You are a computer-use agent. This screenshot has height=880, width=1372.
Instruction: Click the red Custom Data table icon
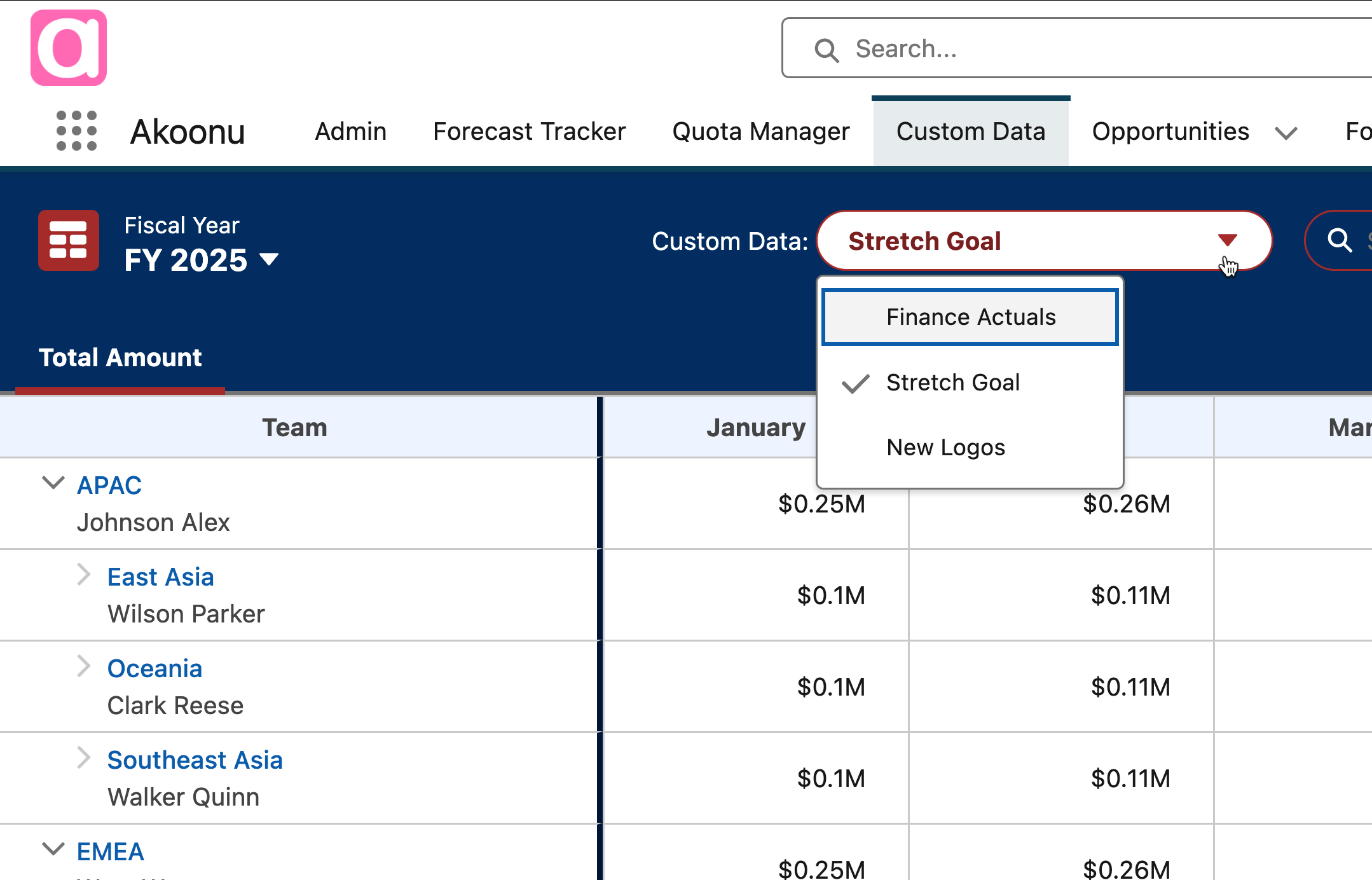click(x=69, y=240)
